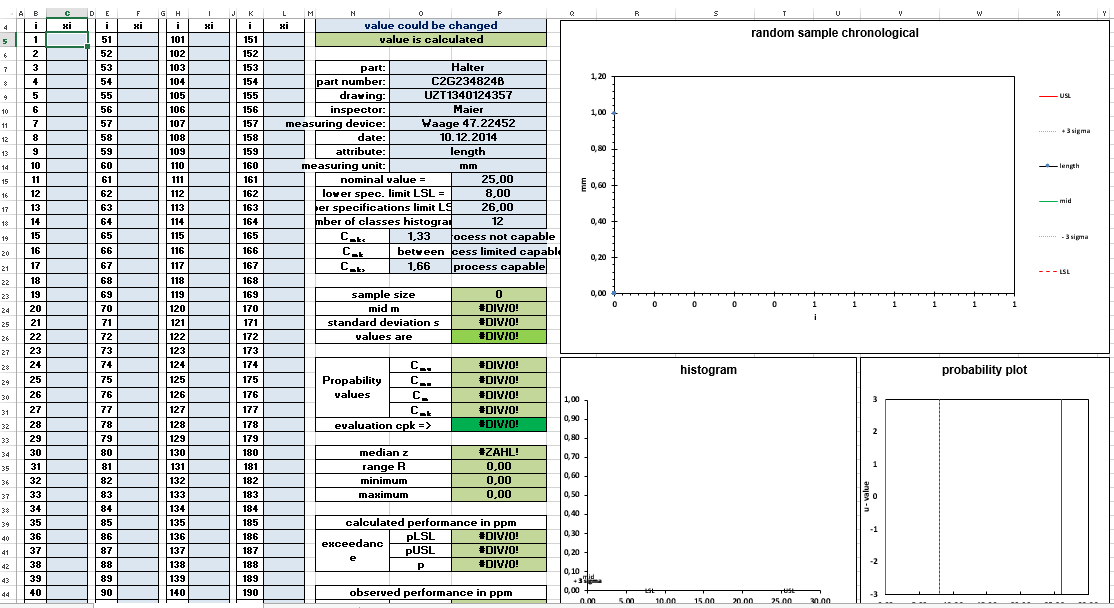Select the part cell containing 'Halter'

pos(467,67)
